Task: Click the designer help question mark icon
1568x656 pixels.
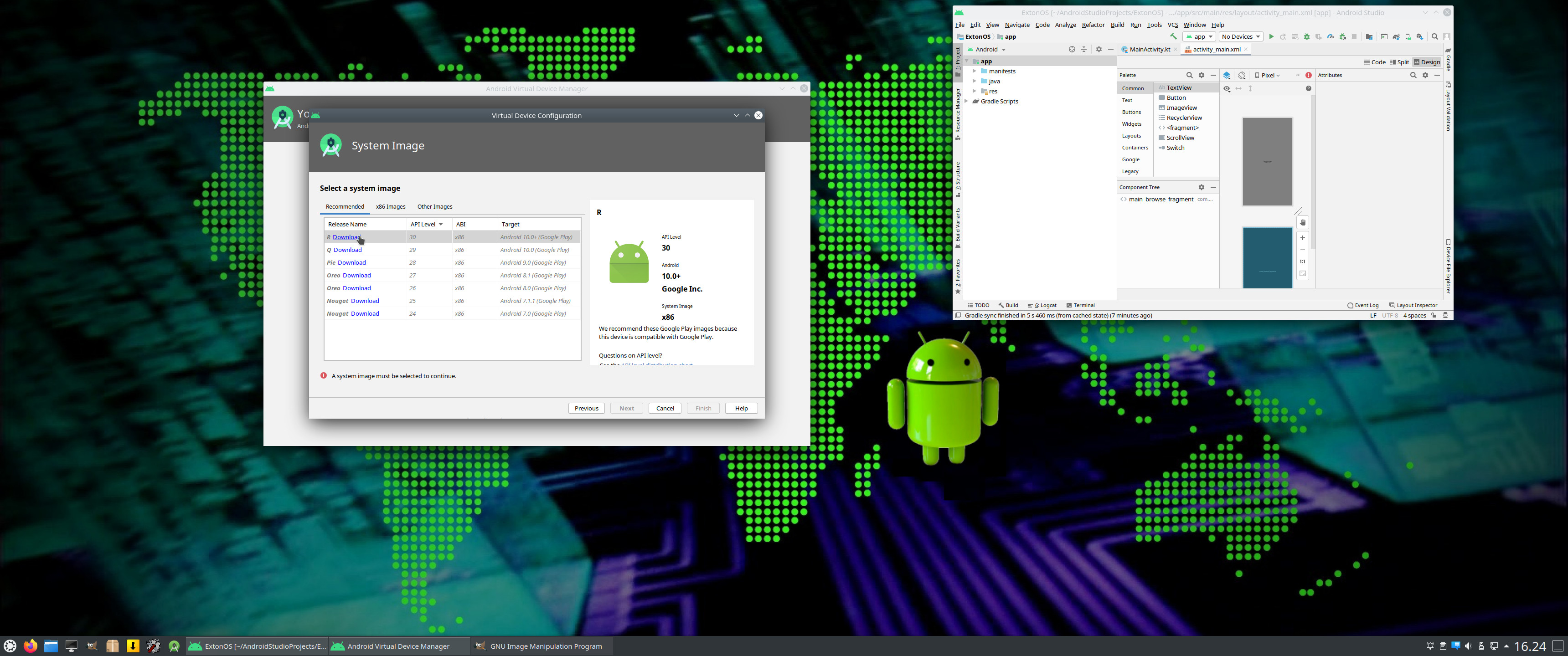Action: pos(1309,89)
